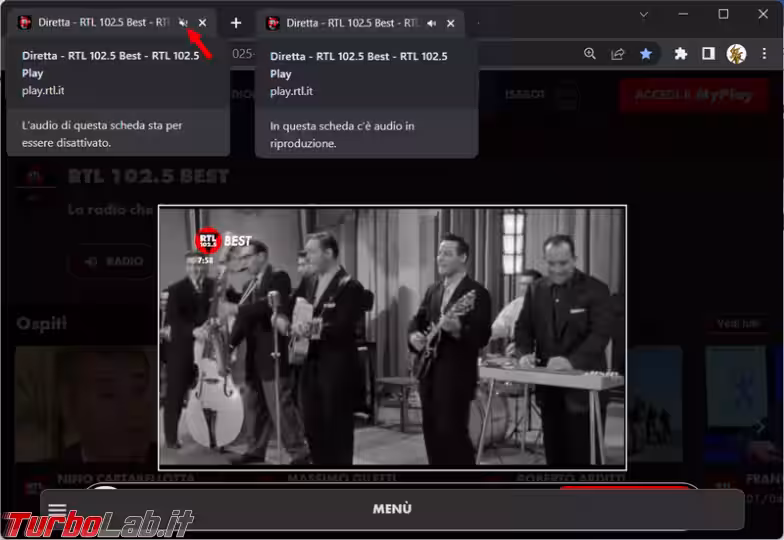This screenshot has height=540, width=784.
Task: Toggle the browser side panel icon
Action: point(708,54)
